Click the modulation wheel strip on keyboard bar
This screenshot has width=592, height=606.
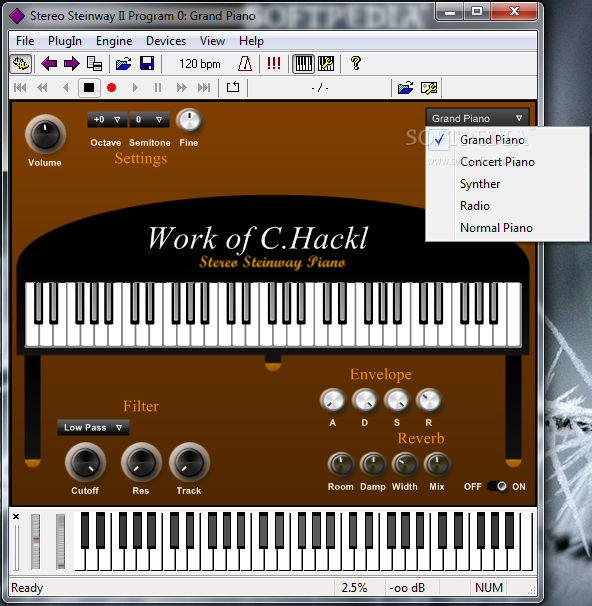pos(61,541)
